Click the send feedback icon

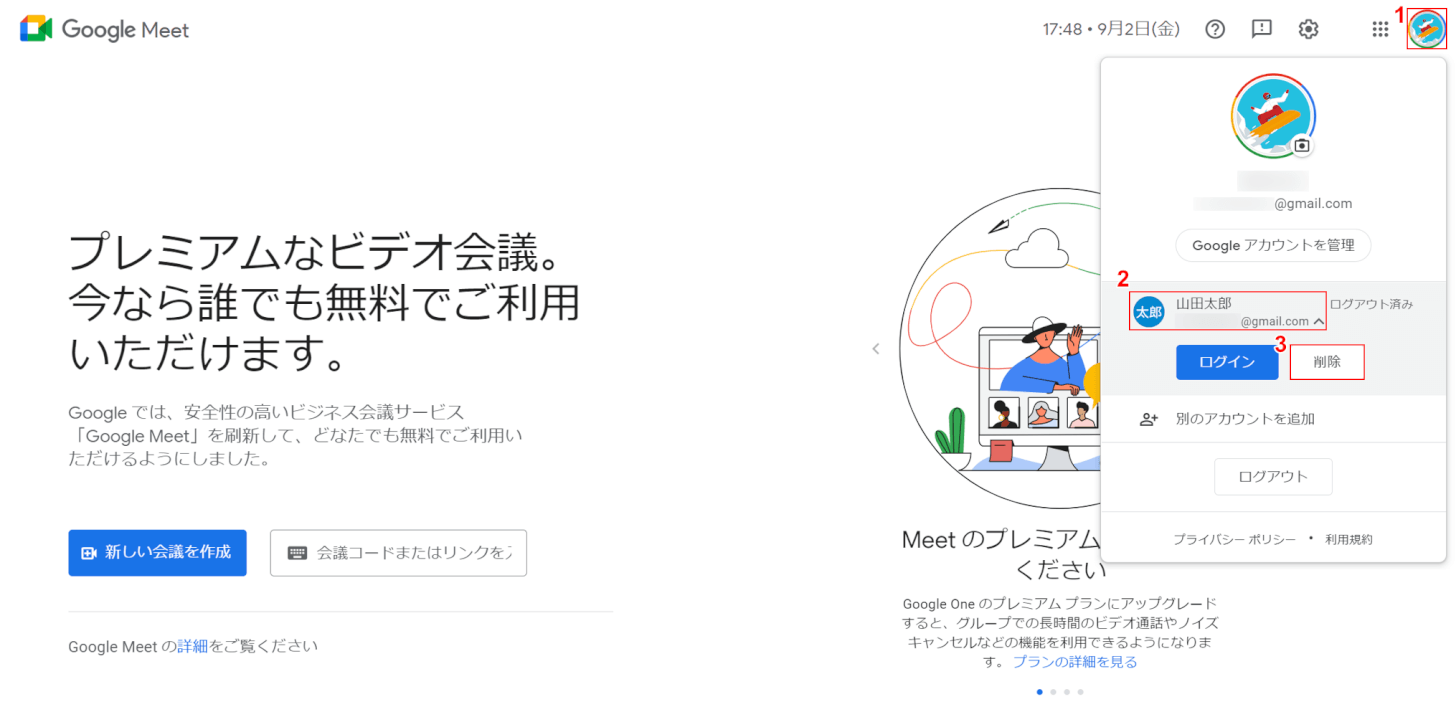point(1262,29)
